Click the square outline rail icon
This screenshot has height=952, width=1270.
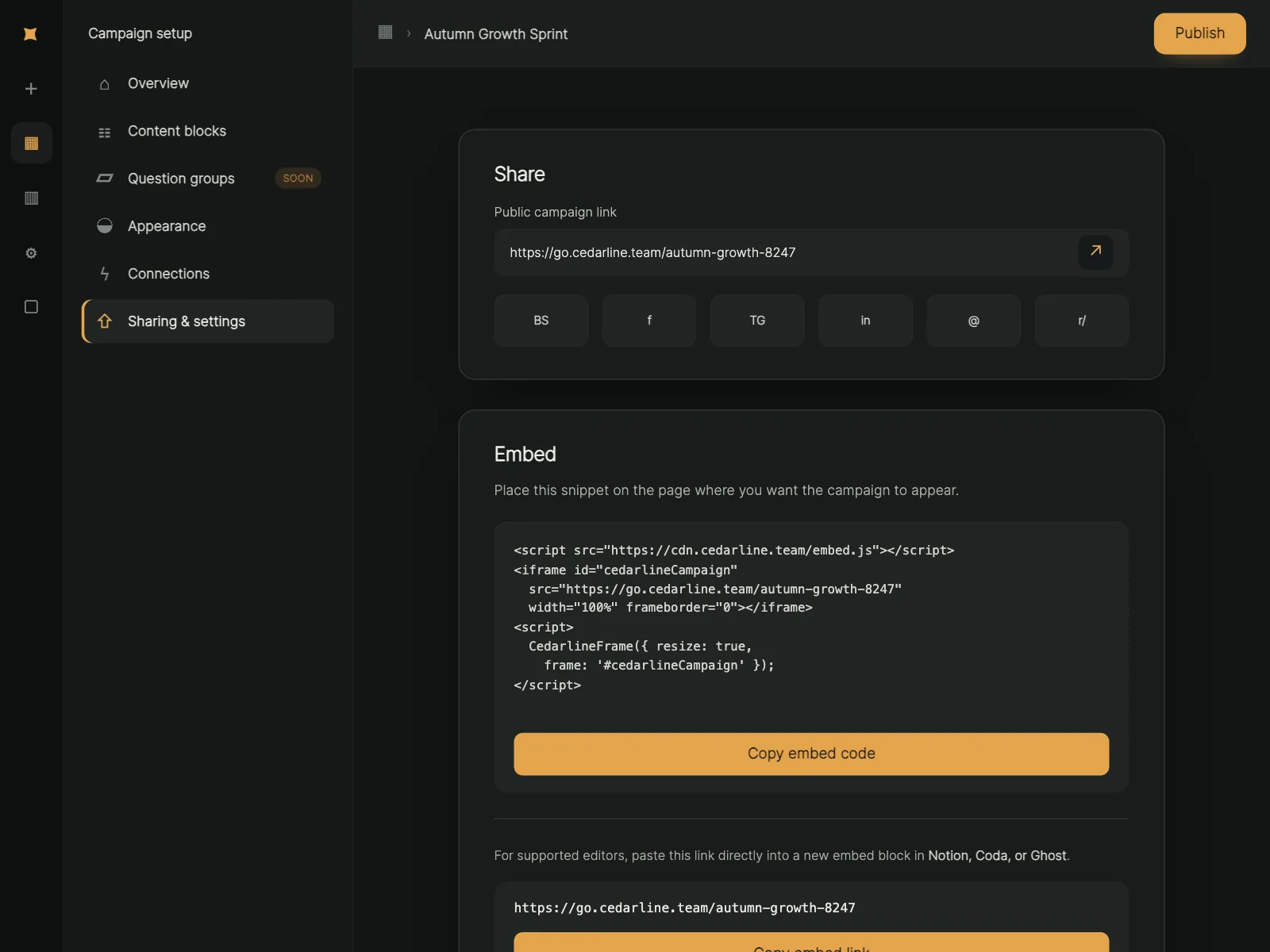(x=31, y=307)
